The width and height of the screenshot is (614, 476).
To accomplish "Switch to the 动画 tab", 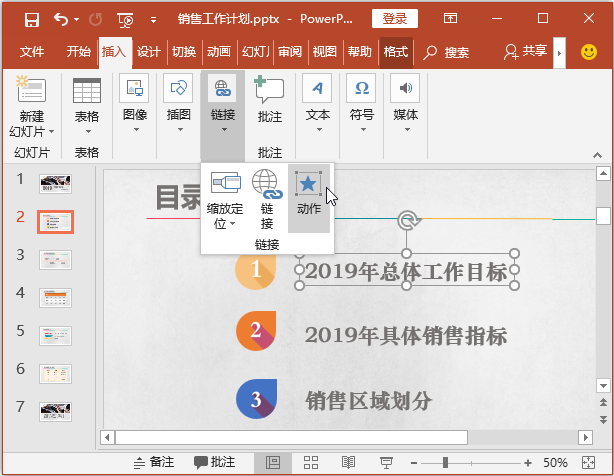I will click(x=219, y=51).
